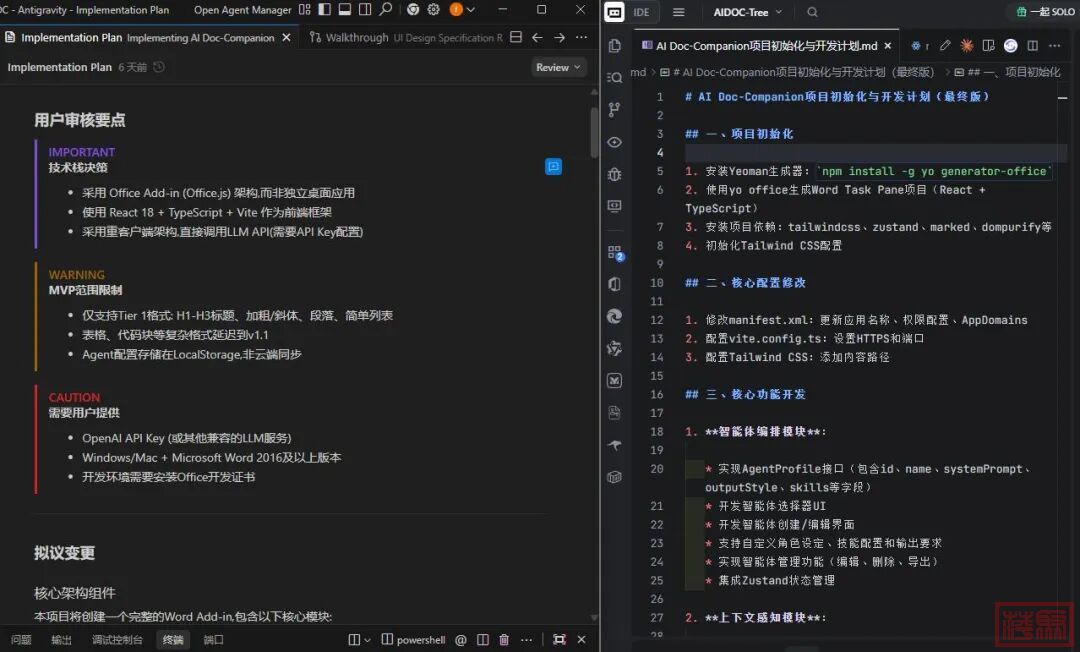Select the 输出 panel tab
This screenshot has width=1080, height=652.
[62, 640]
